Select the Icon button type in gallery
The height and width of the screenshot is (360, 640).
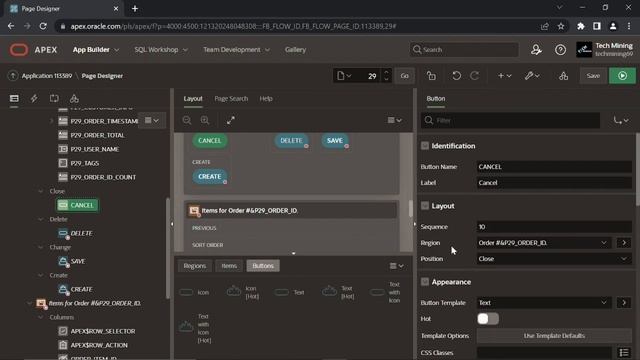[x=195, y=292]
